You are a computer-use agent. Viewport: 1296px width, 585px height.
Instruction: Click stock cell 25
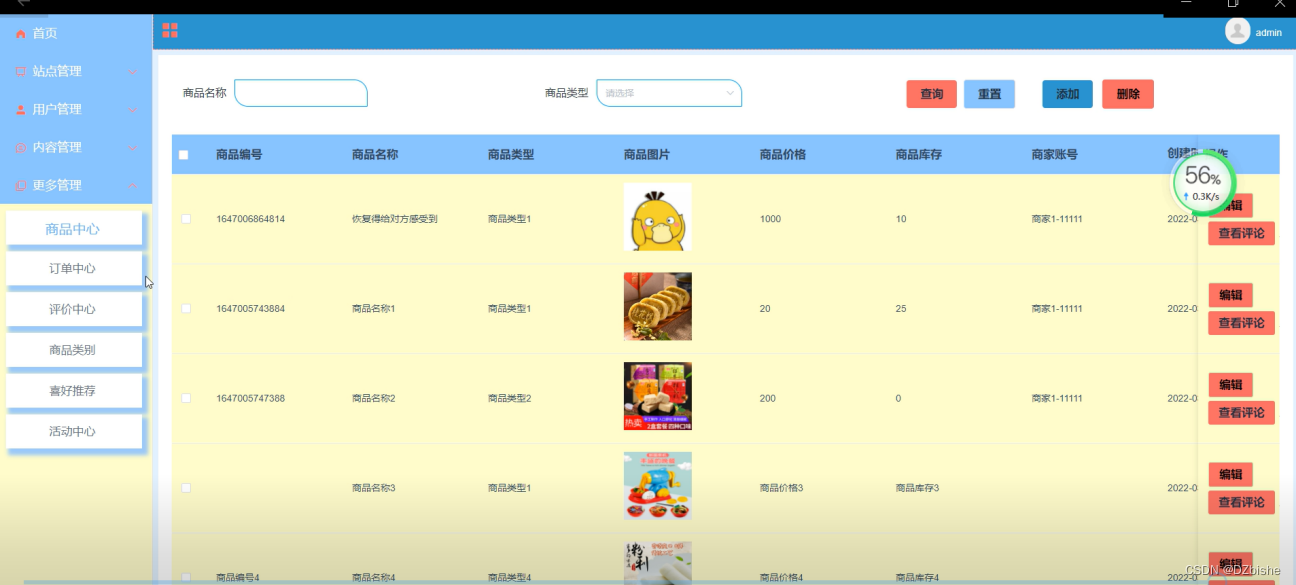901,309
